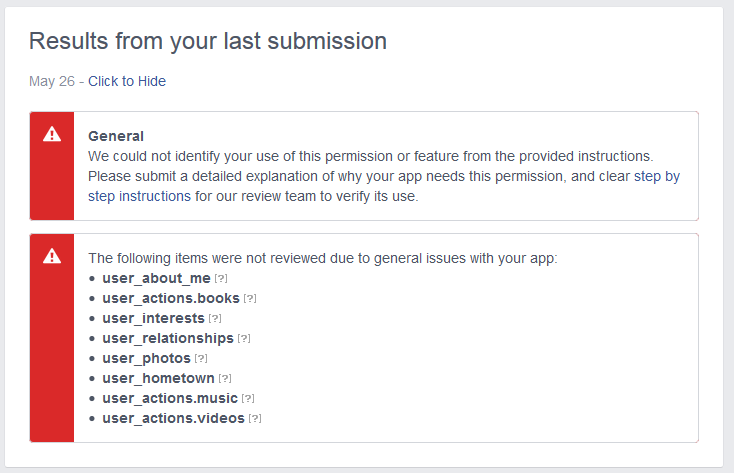Open the help tooltip for user_actions.books
734x473 pixels.
pyautogui.click(x=250, y=298)
